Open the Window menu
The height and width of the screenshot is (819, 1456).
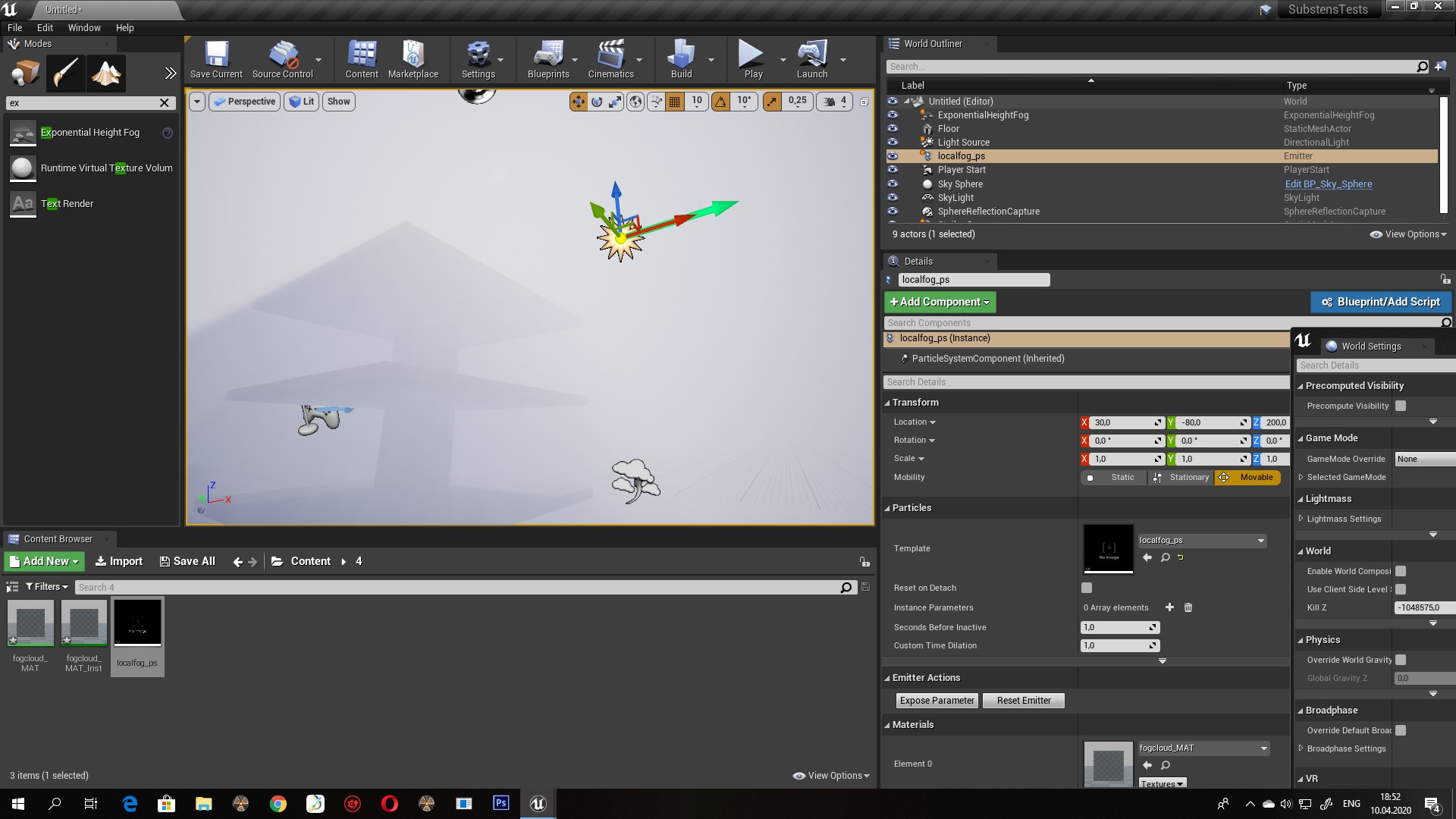[84, 27]
